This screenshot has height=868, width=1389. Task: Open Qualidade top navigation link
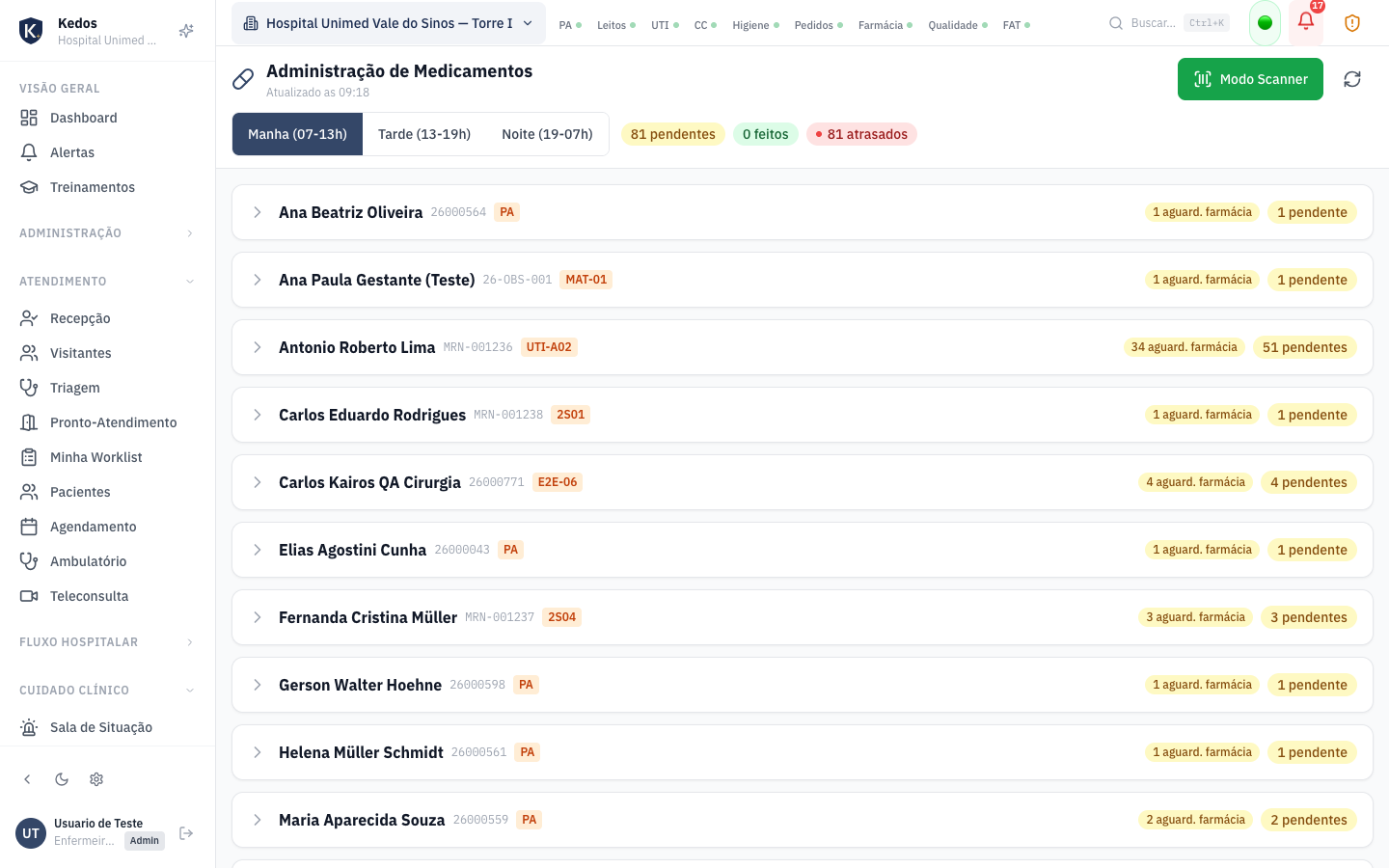click(958, 25)
